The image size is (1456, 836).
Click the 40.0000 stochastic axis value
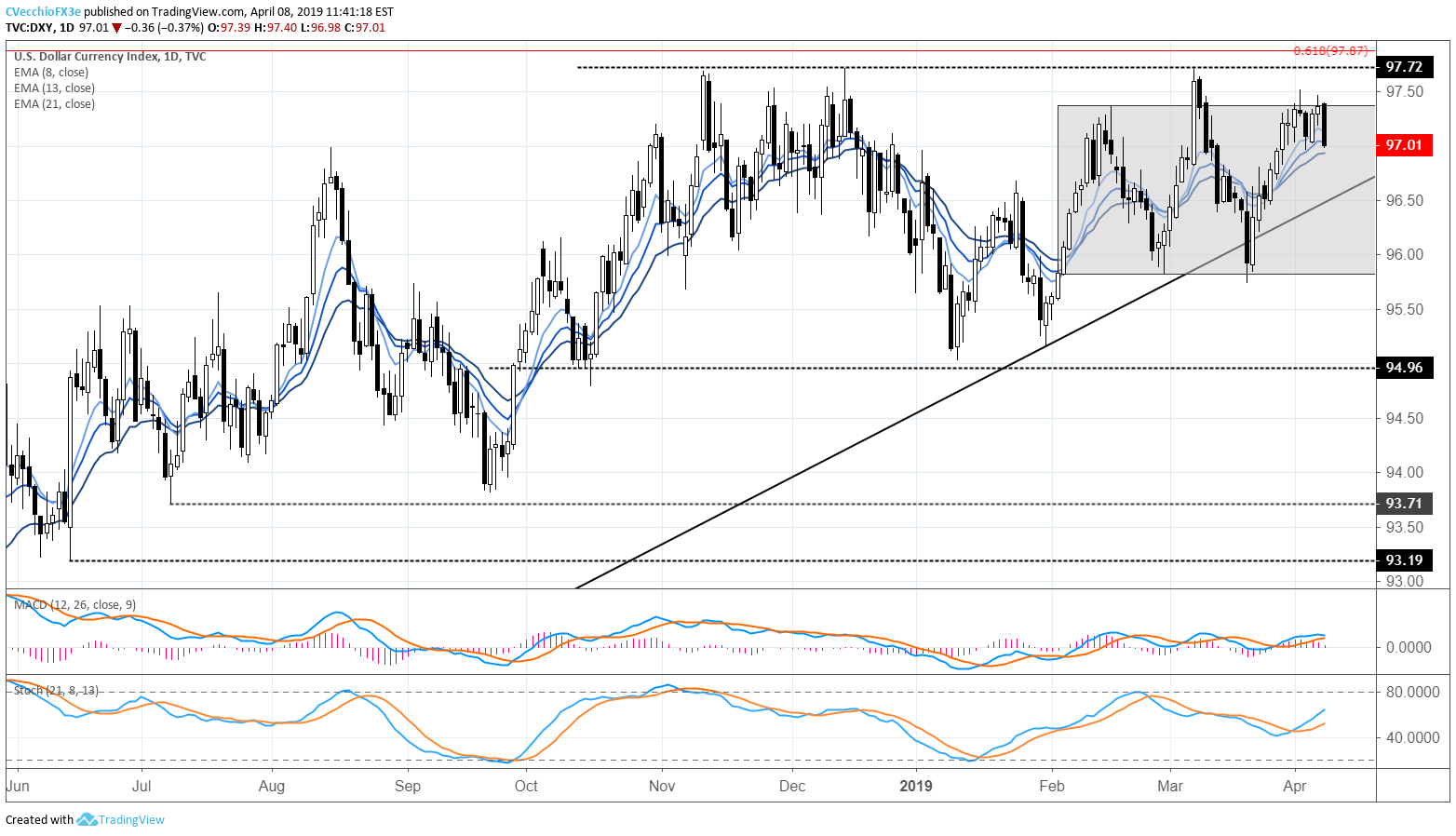click(1412, 737)
